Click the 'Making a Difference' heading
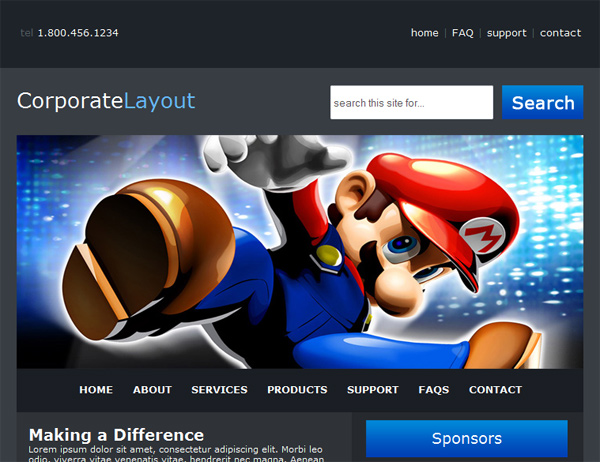This screenshot has height=462, width=600. pyautogui.click(x=116, y=435)
